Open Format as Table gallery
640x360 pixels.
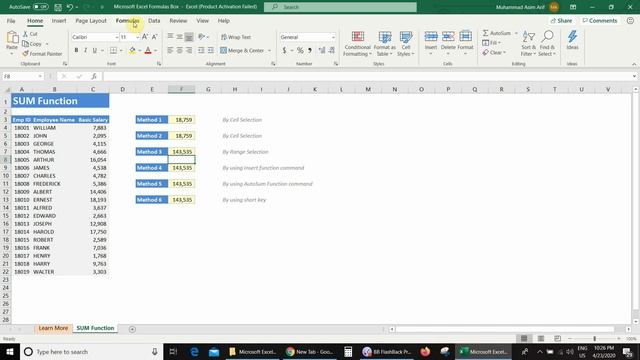(384, 43)
